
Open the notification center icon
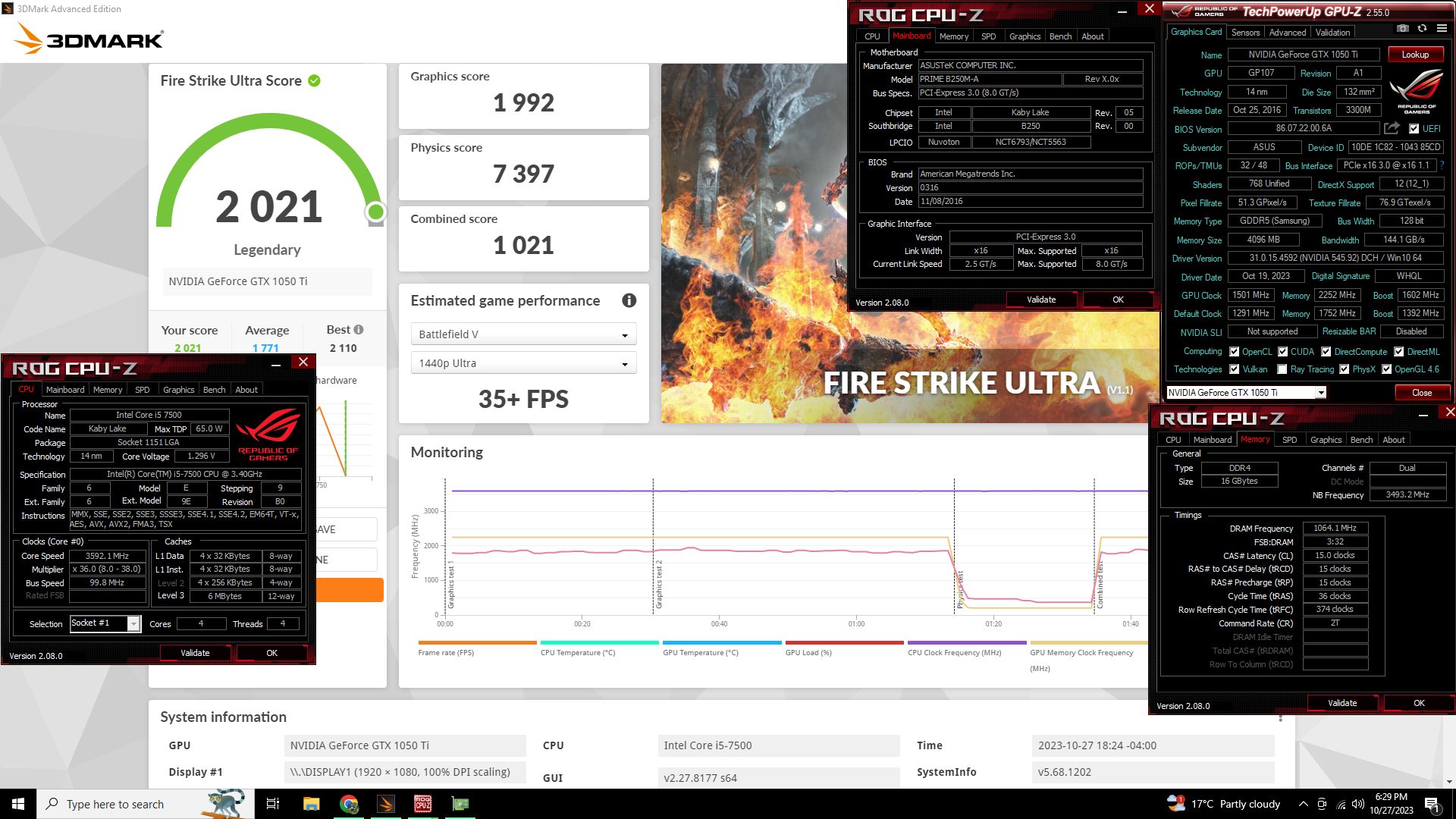[x=1432, y=804]
